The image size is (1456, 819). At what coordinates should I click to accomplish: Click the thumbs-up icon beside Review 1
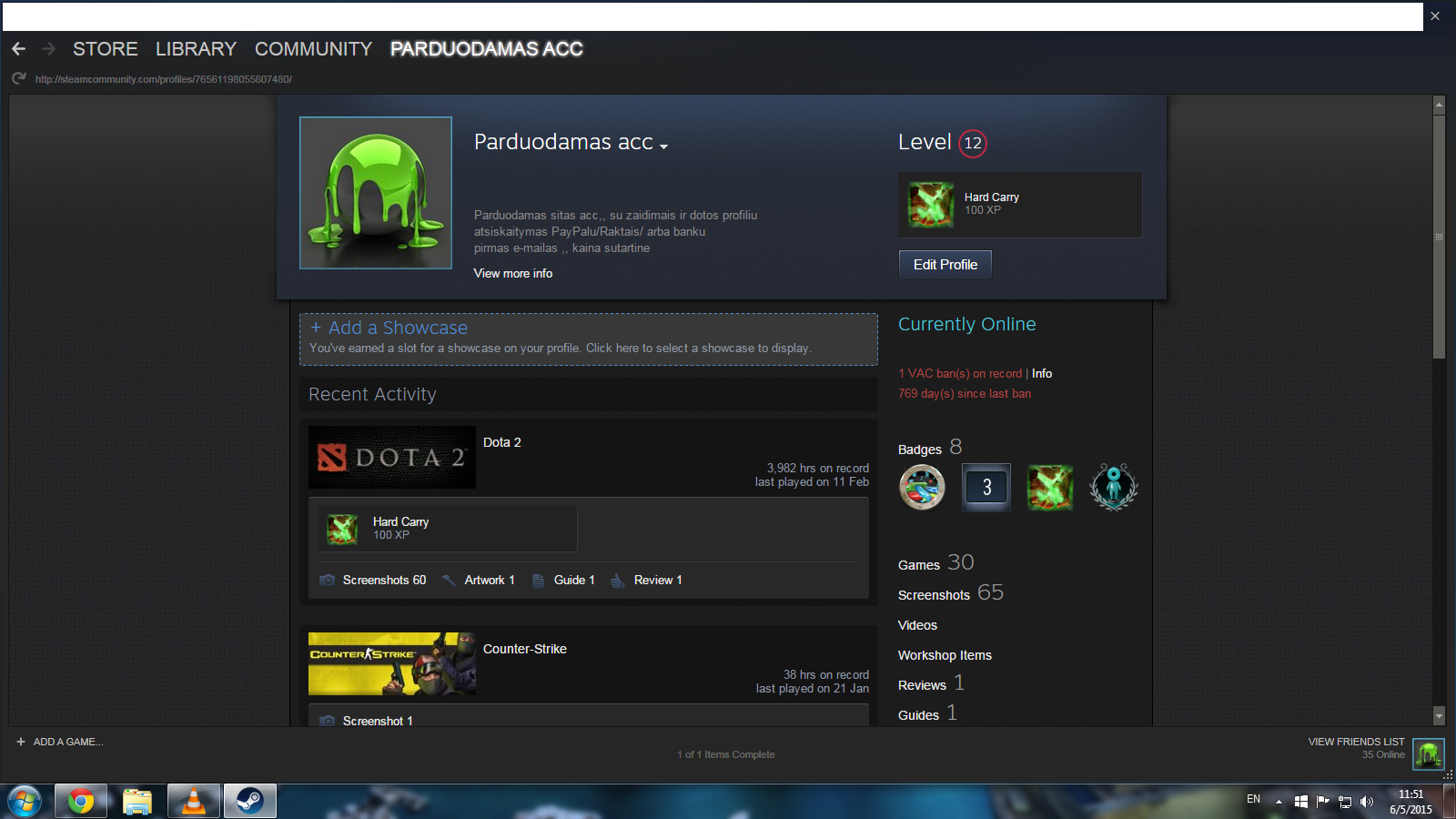pos(617,581)
